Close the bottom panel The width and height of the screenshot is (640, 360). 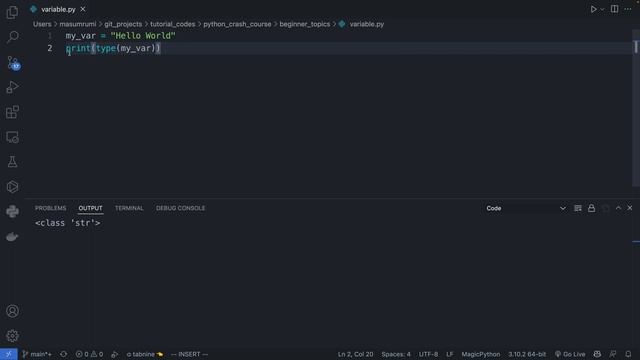coord(630,208)
